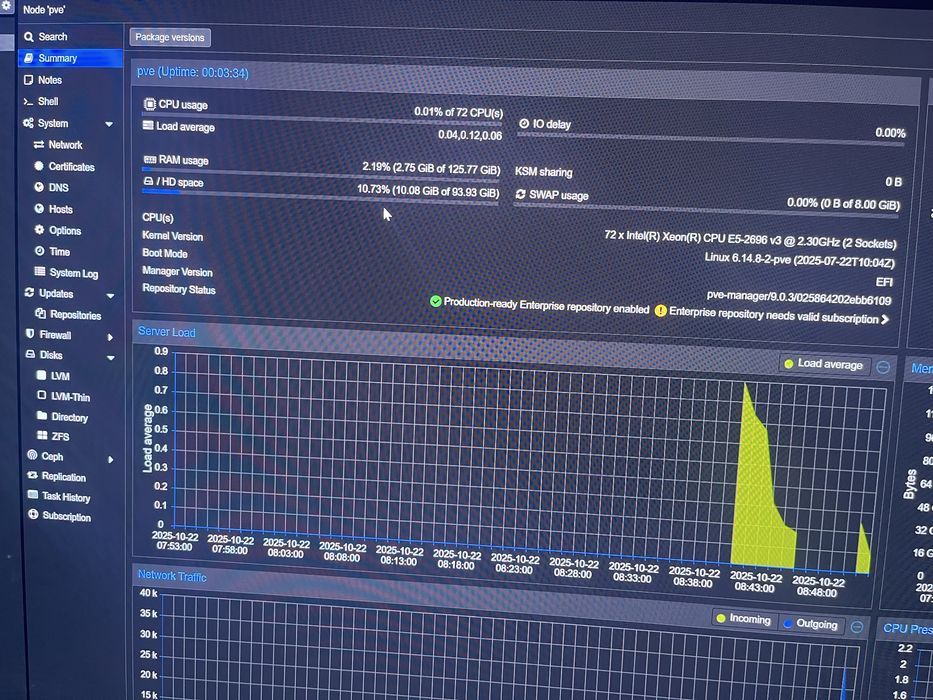Collapse the Updates submenu arrow

(x=110, y=295)
